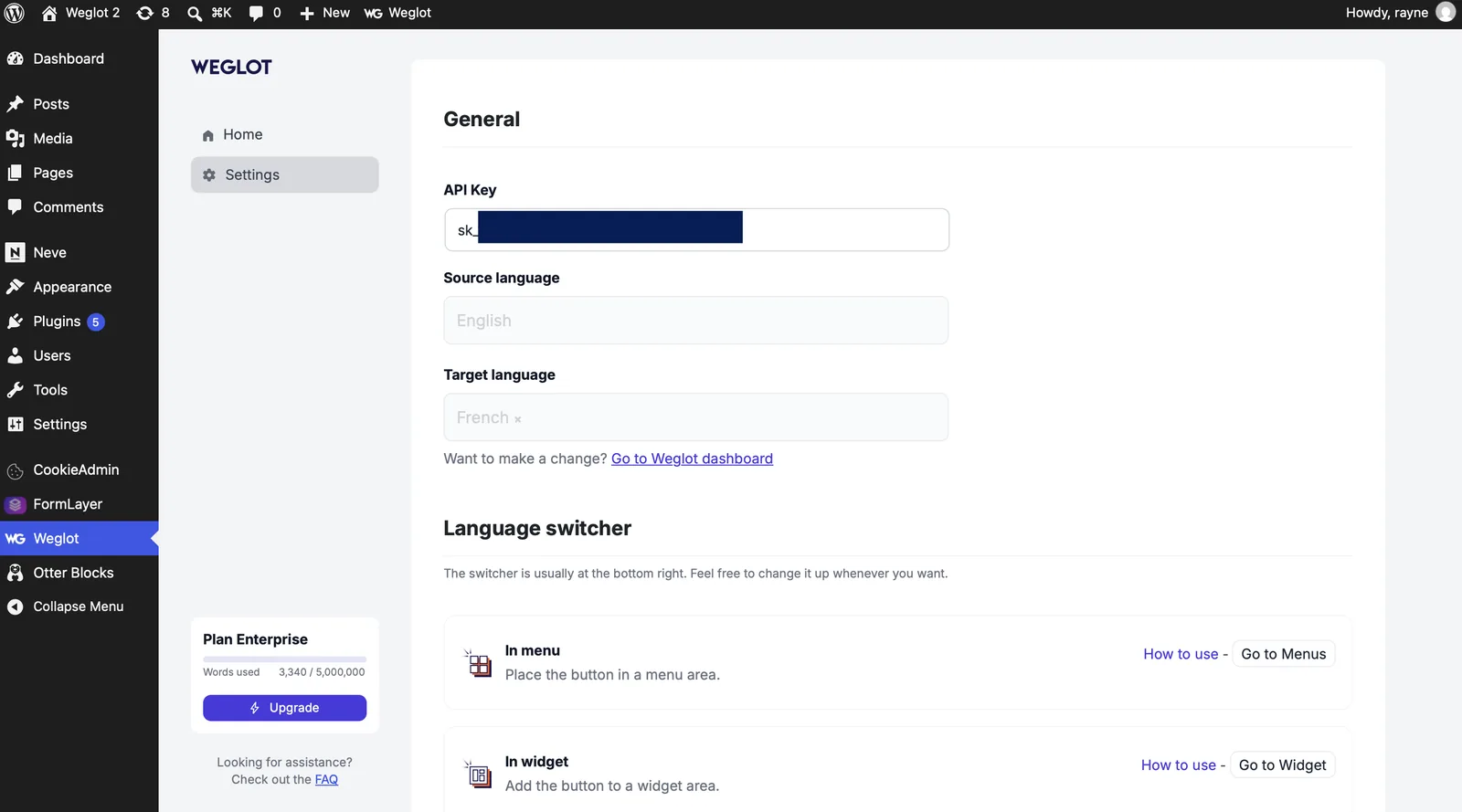Remove the French language tag
1462x812 pixels.
point(517,419)
